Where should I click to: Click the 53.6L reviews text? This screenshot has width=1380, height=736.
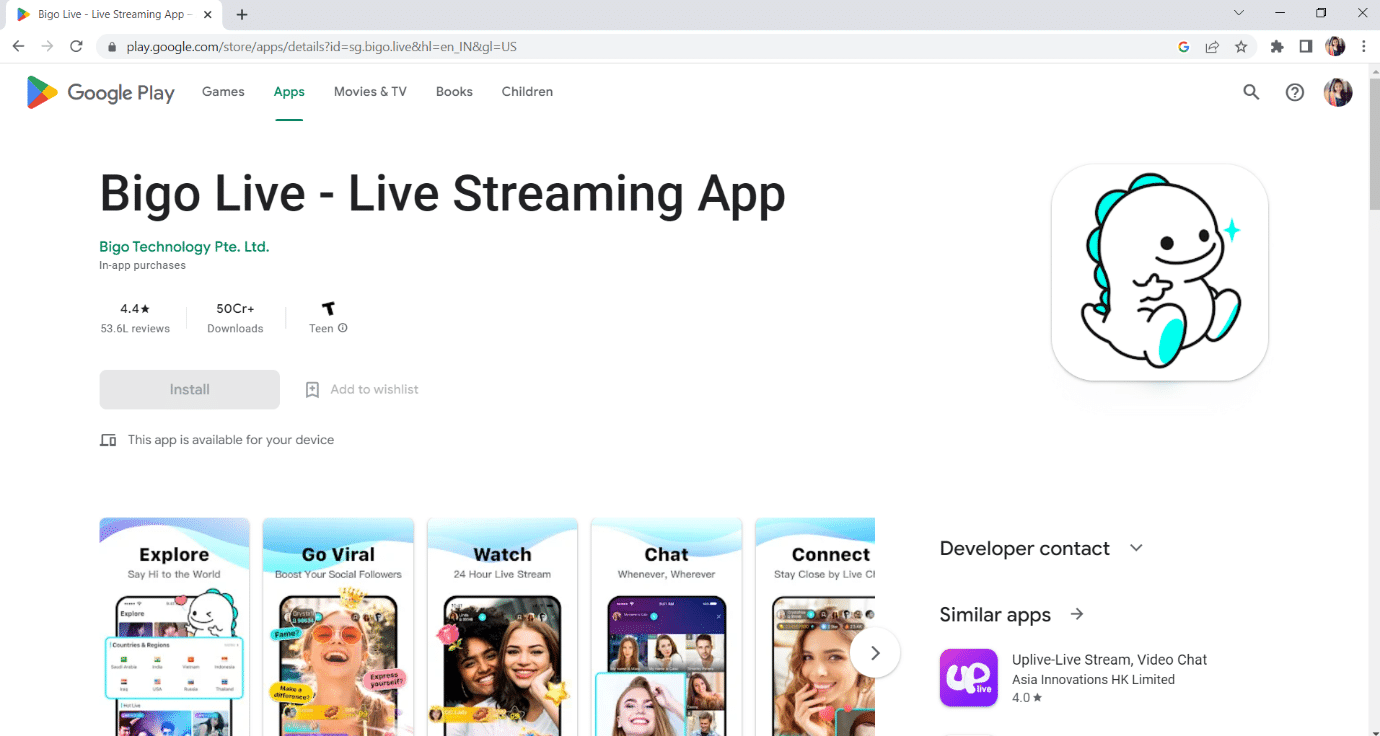click(135, 328)
